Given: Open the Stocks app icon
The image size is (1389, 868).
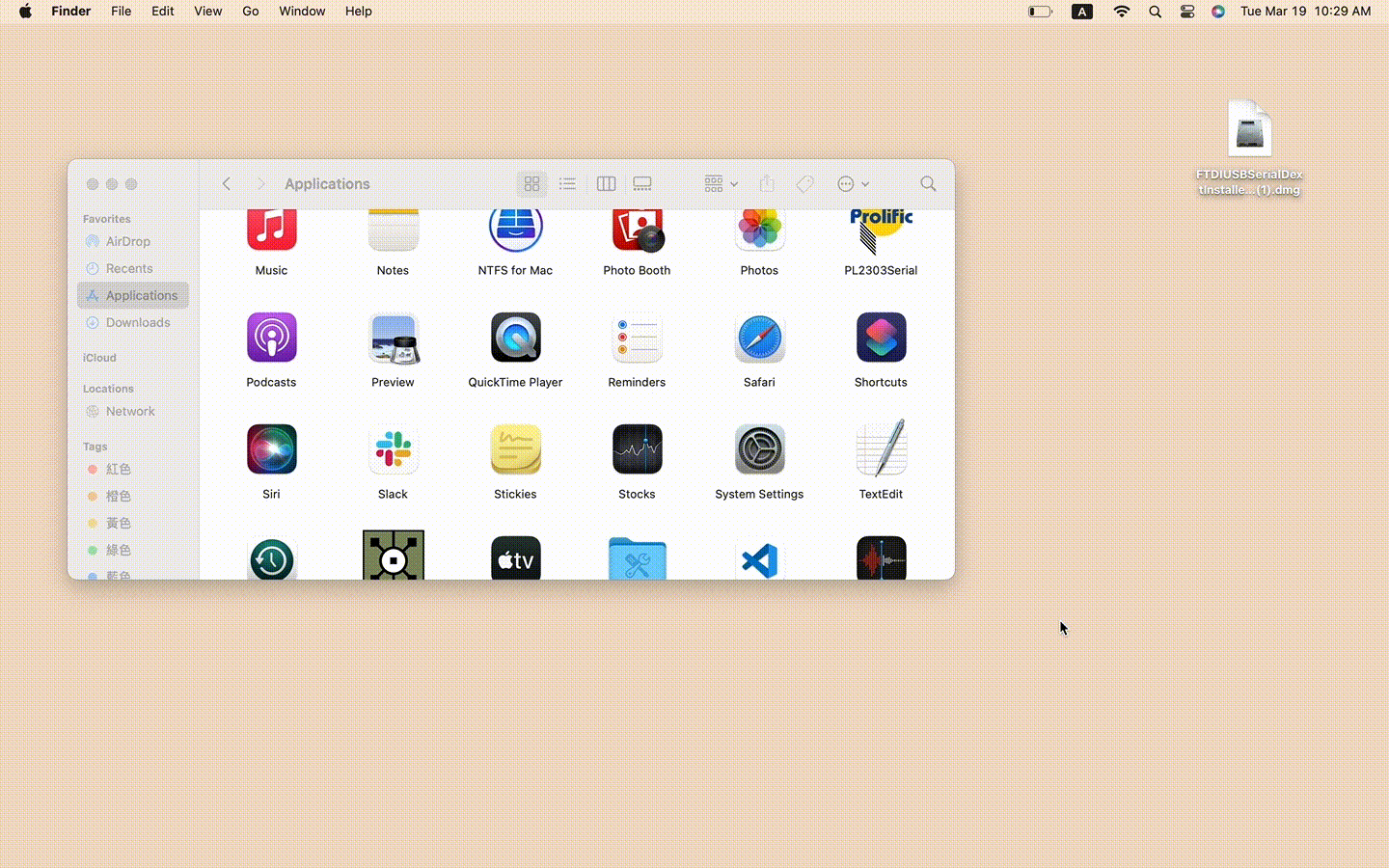Looking at the screenshot, I should pyautogui.click(x=637, y=449).
